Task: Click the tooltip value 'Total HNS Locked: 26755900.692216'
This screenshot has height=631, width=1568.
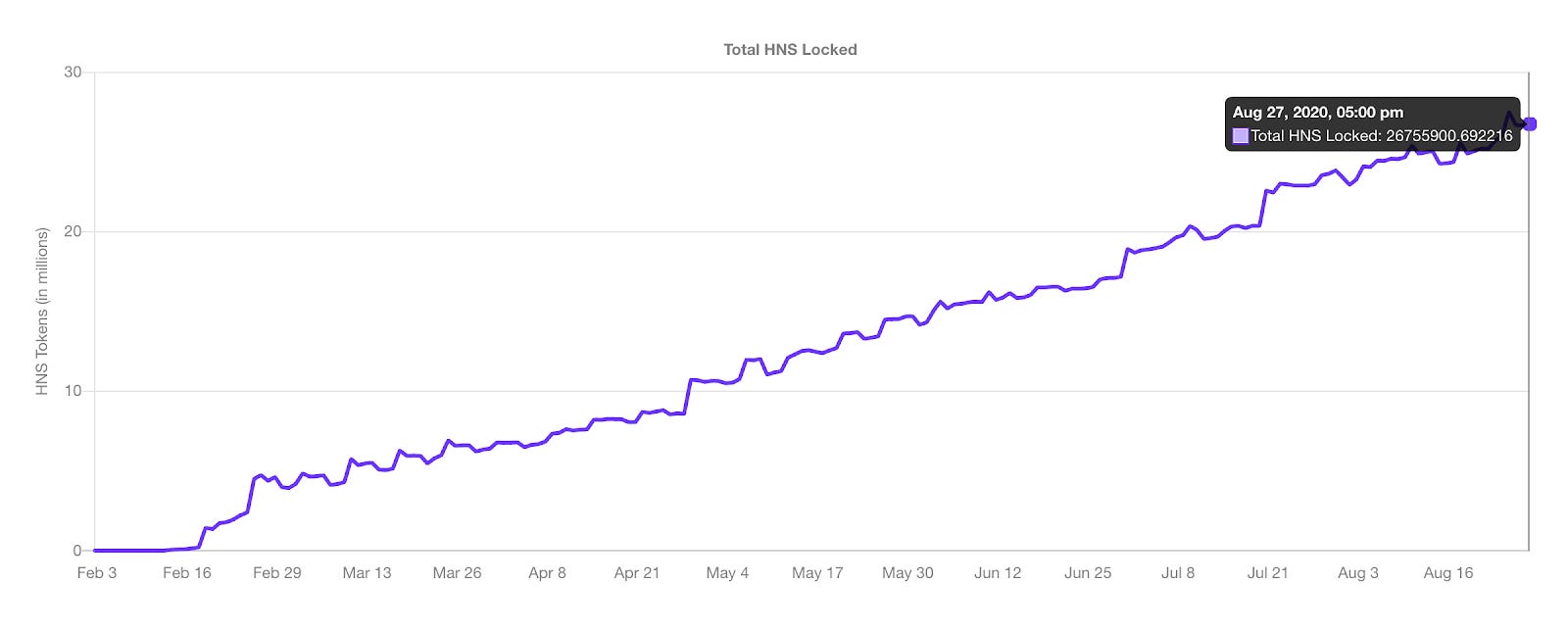Action: [x=1382, y=136]
